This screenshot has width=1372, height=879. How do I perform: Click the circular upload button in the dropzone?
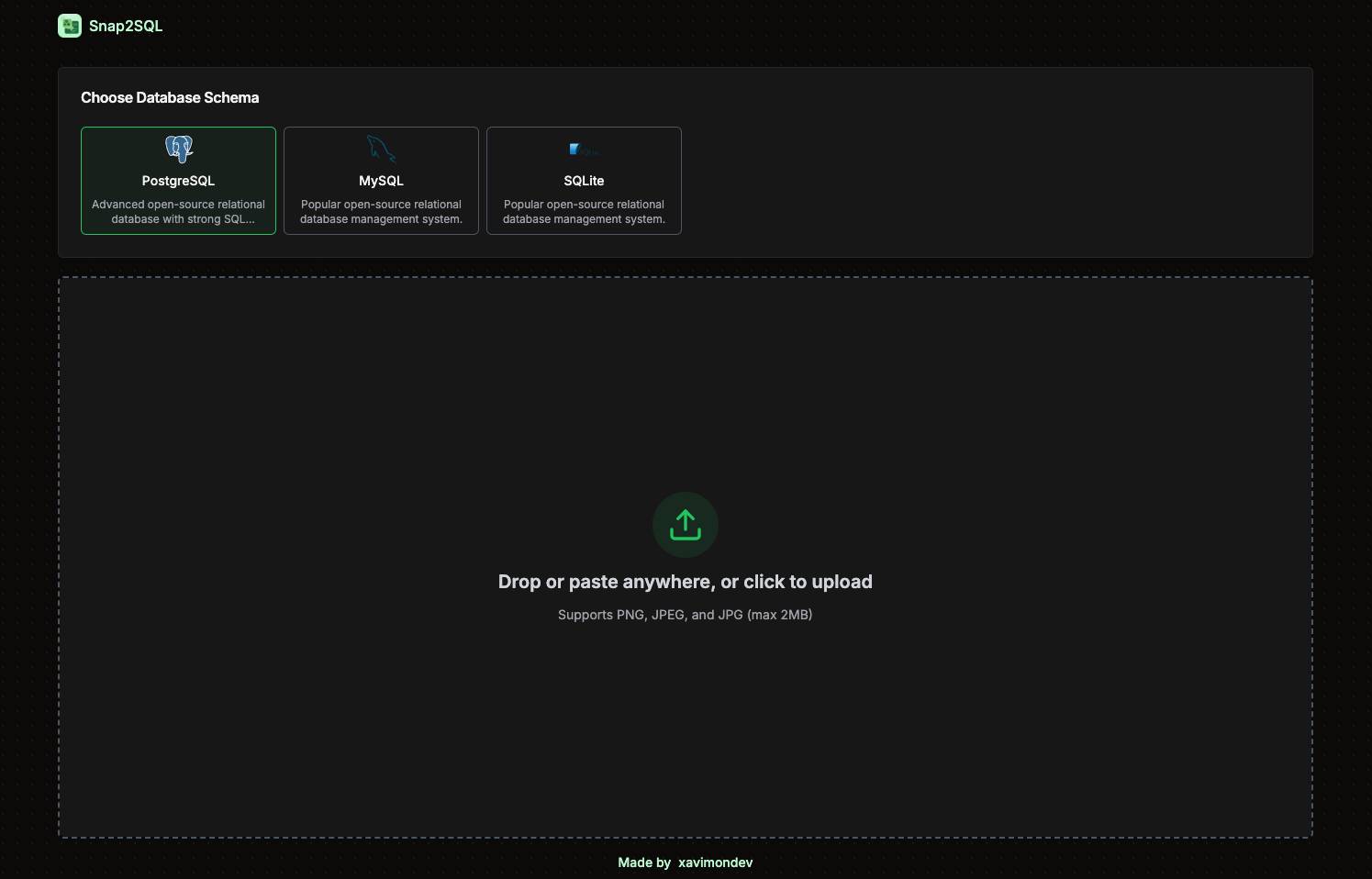click(x=685, y=524)
